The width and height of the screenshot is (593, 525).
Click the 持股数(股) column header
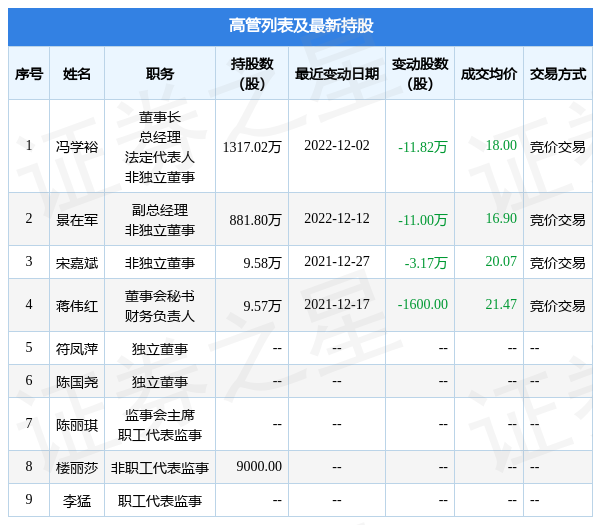[252, 74]
